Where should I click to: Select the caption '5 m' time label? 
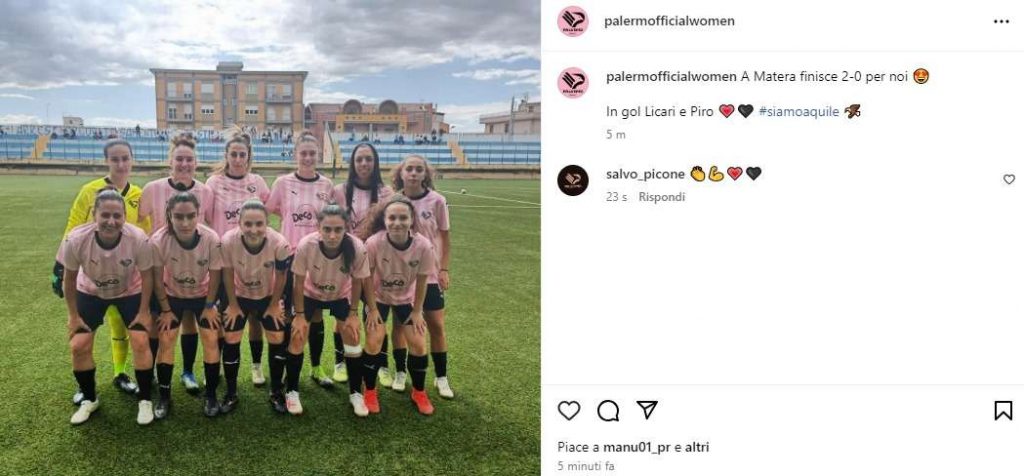pyautogui.click(x=615, y=135)
